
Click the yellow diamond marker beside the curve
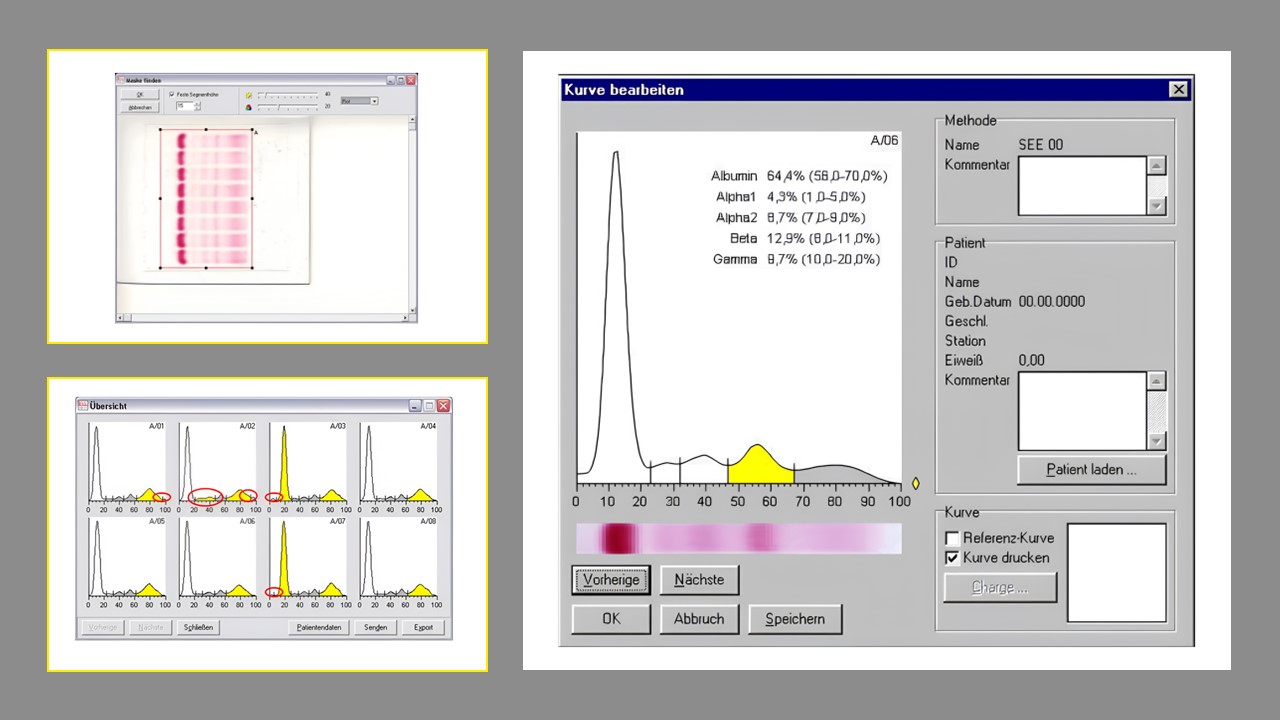pos(915,483)
